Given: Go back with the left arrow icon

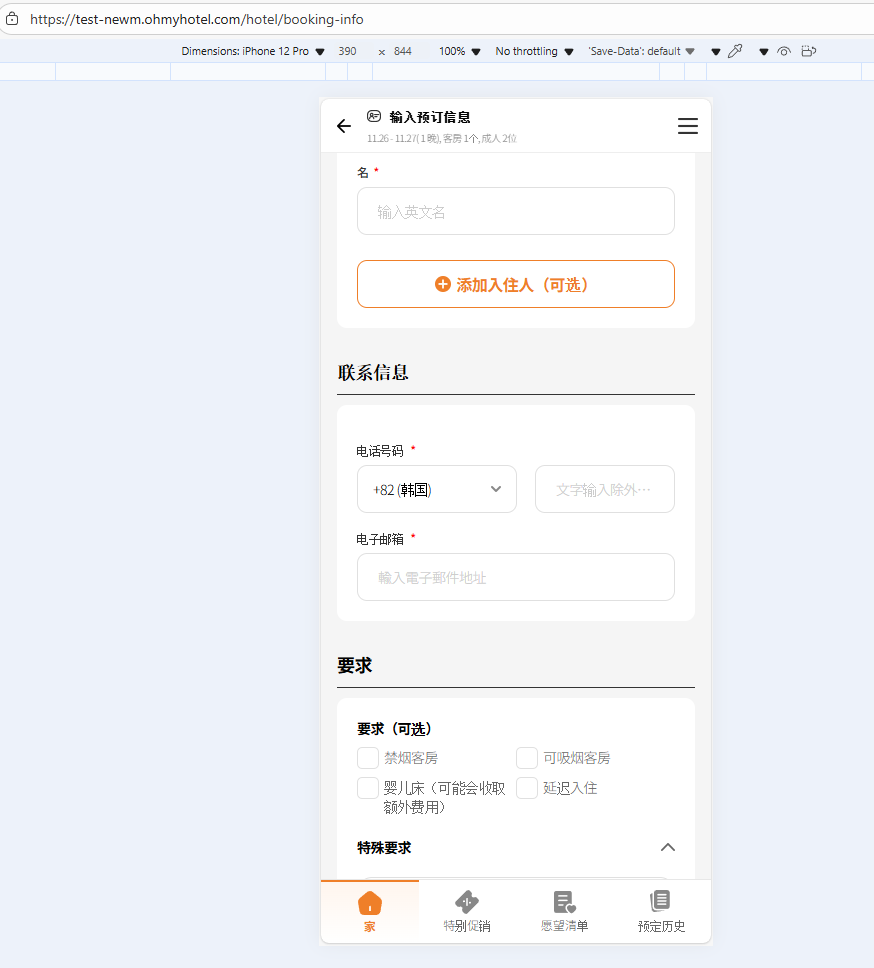Looking at the screenshot, I should click(x=344, y=127).
